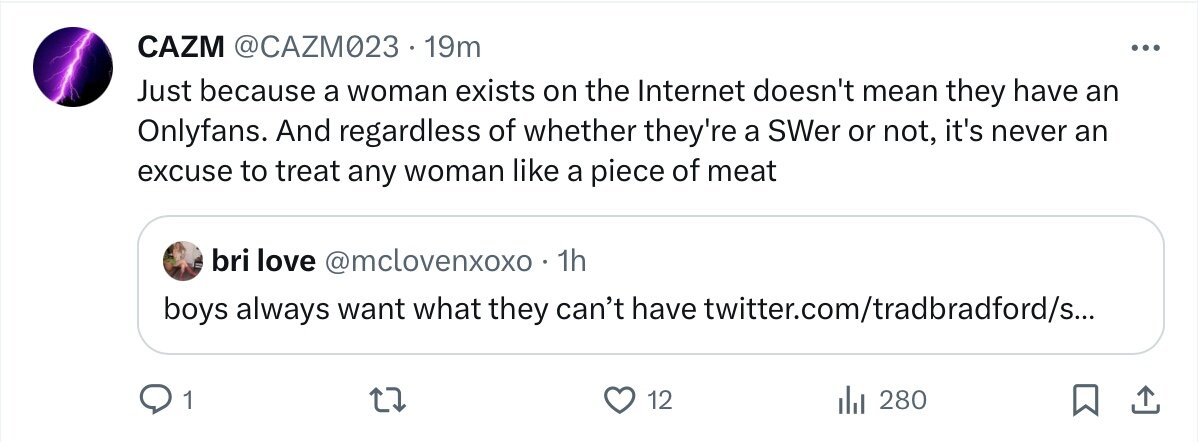Click the 12 likes count

[659, 400]
